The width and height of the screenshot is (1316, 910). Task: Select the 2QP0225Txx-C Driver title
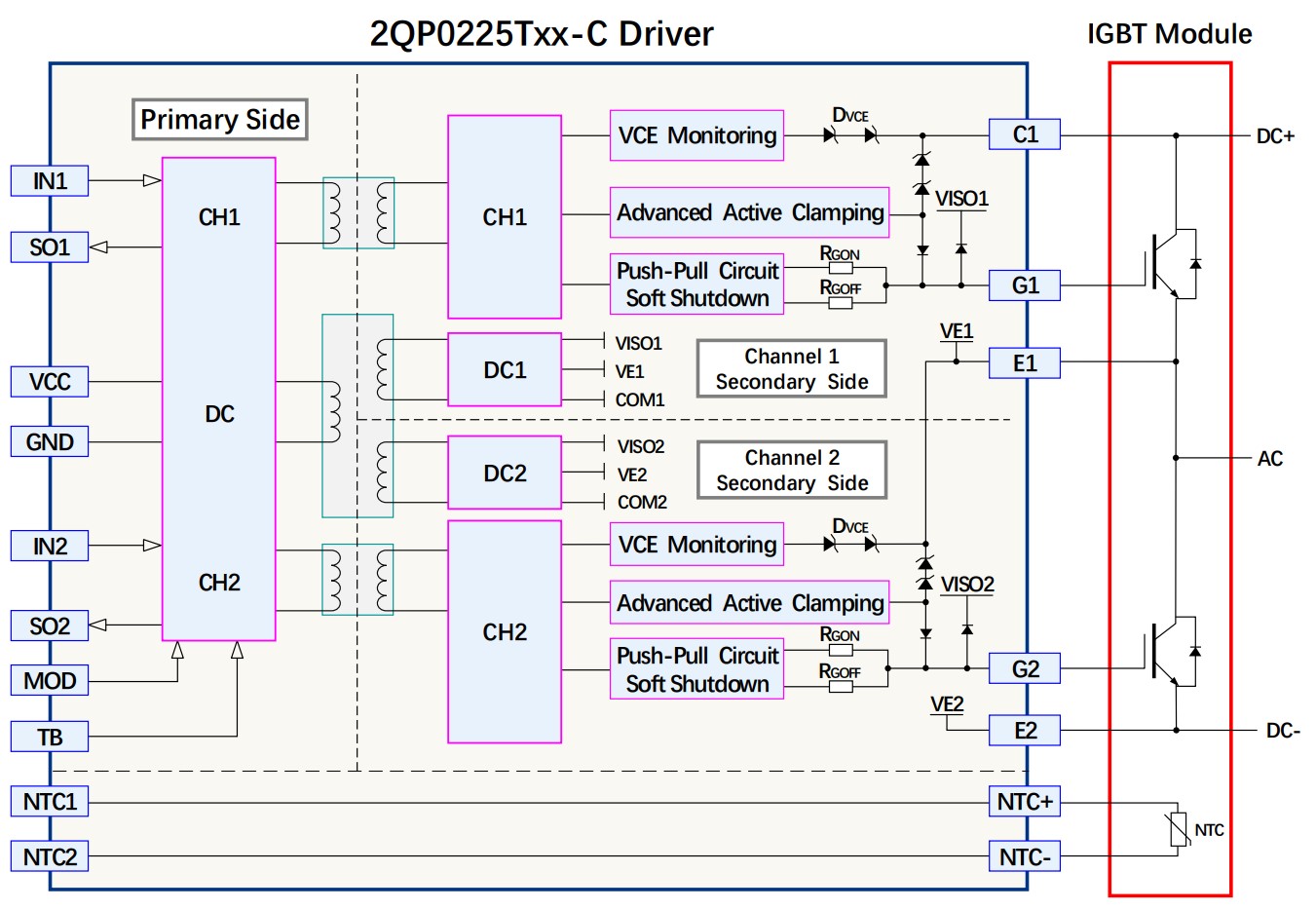(x=542, y=34)
